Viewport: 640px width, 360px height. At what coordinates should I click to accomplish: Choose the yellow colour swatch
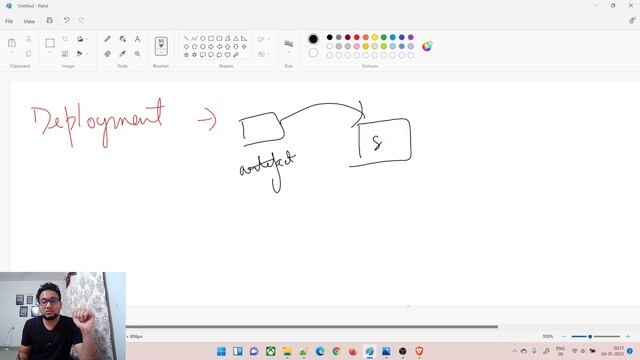(375, 37)
